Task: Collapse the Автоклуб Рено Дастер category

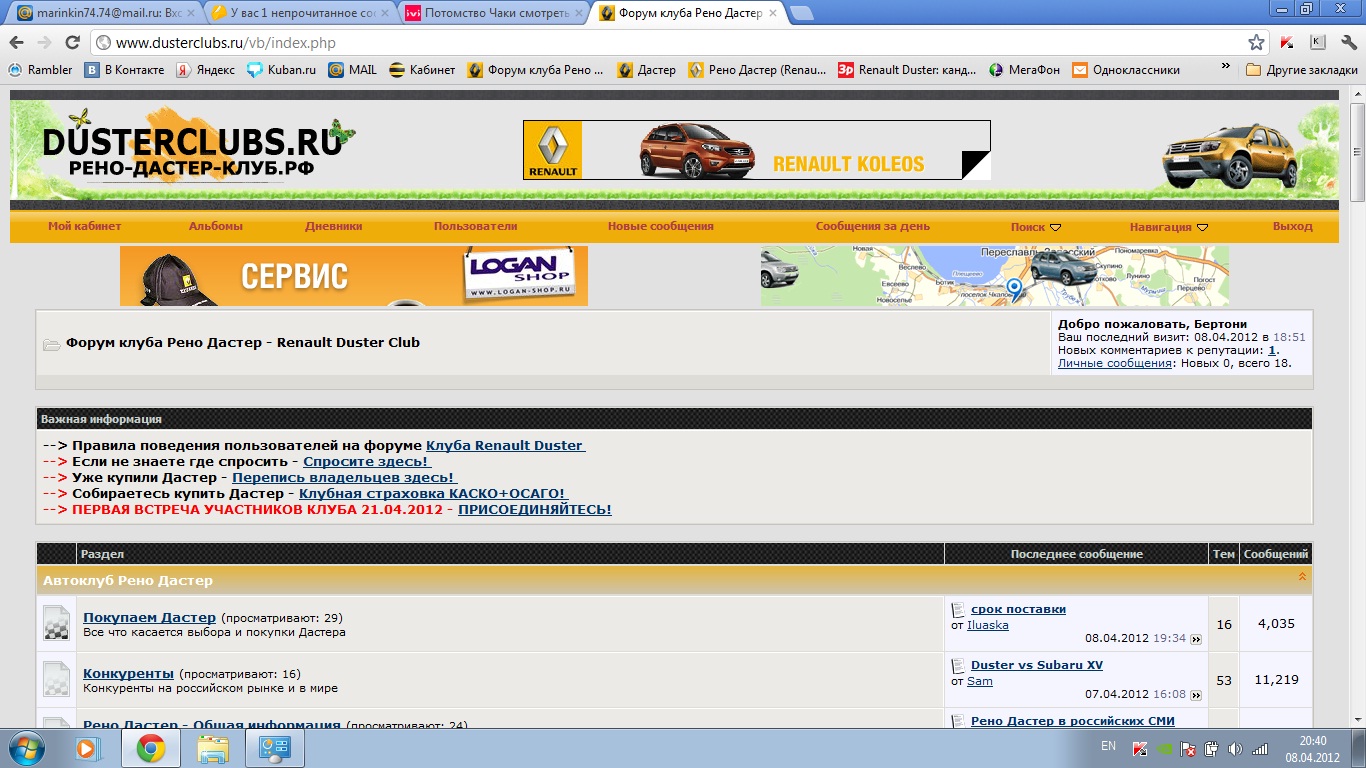Action: [x=1302, y=577]
